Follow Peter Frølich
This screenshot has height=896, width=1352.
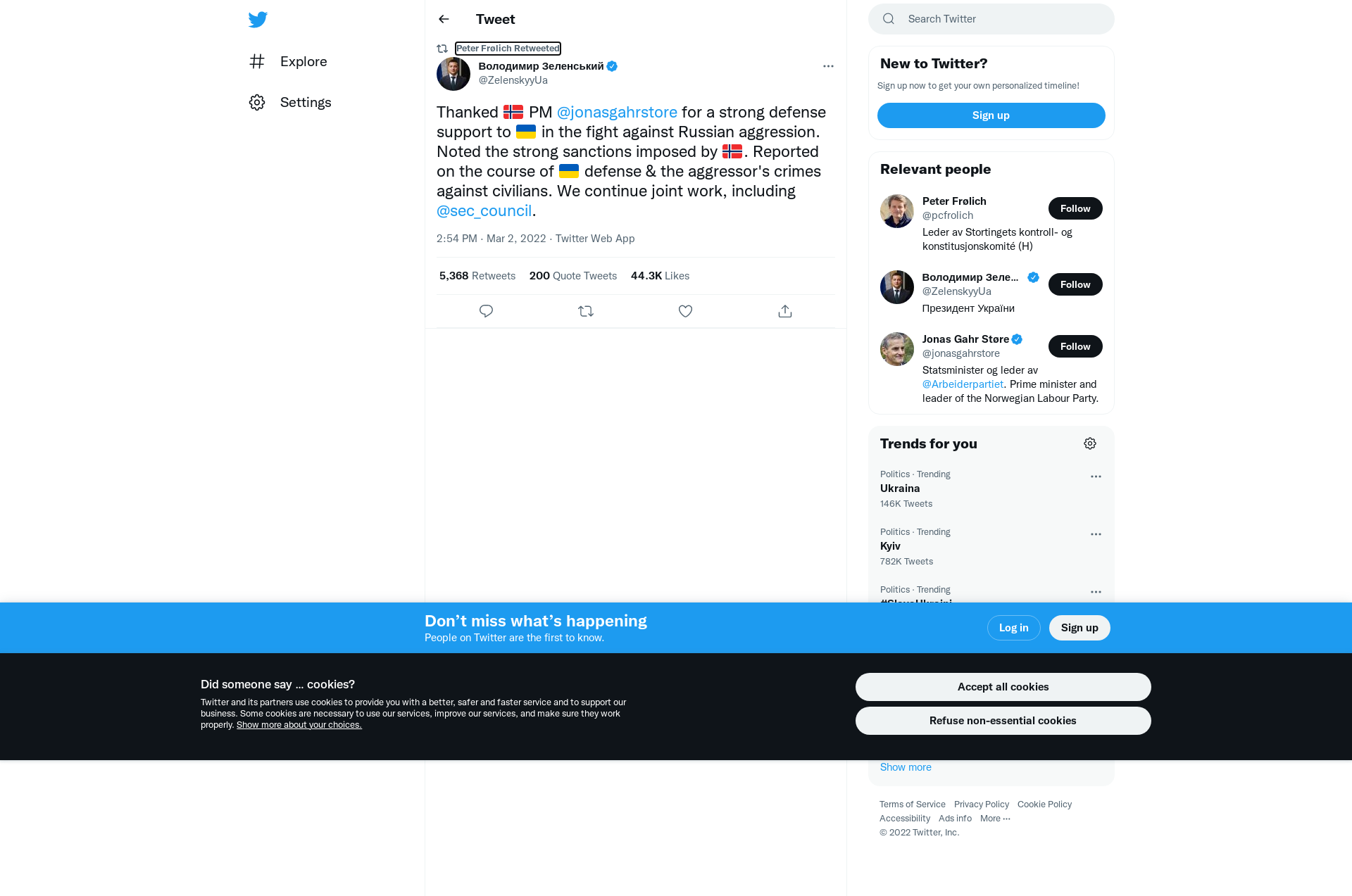[x=1075, y=208]
